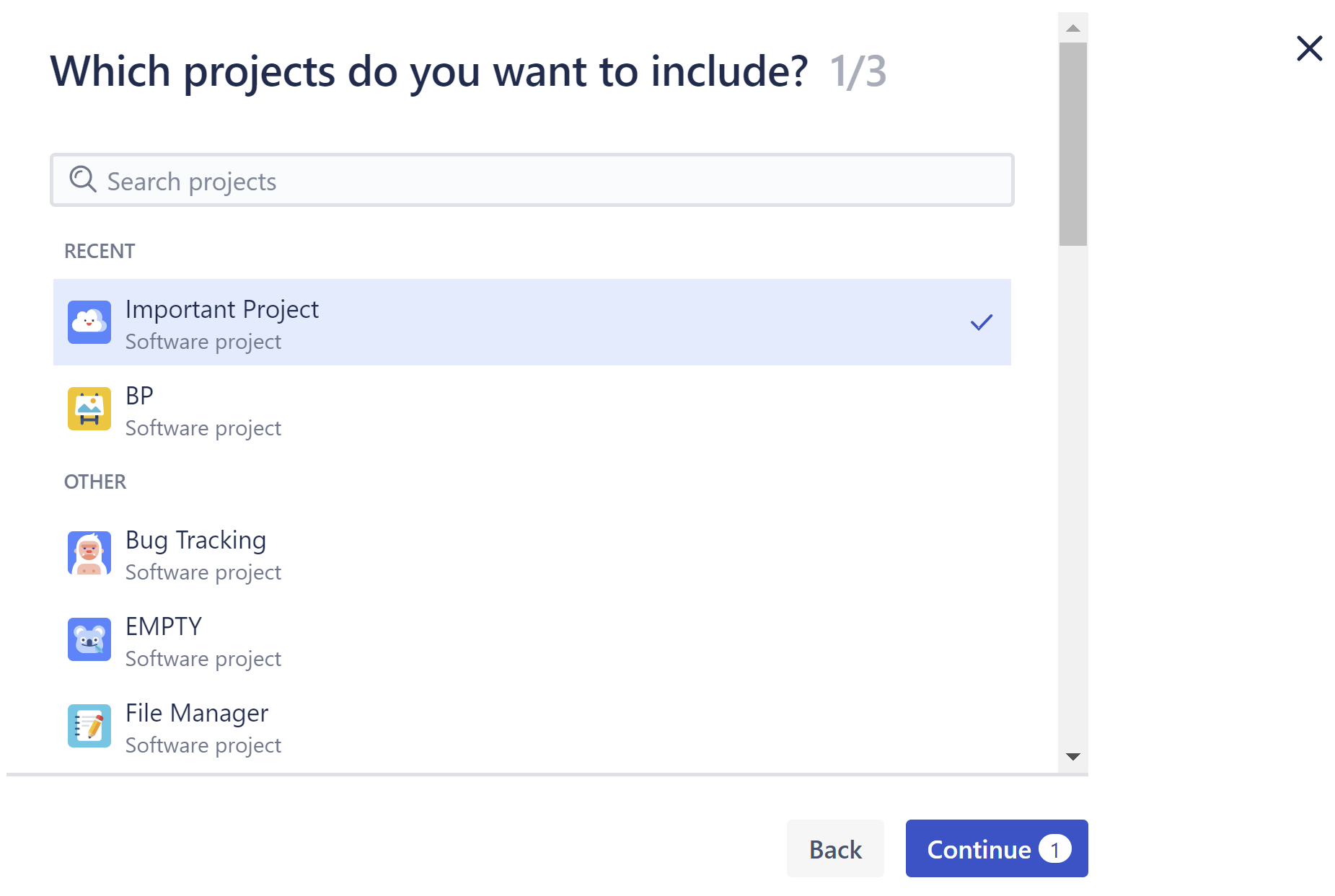Click the EMPTY project koala icon
Screen dimensions: 1335x896
click(89, 639)
